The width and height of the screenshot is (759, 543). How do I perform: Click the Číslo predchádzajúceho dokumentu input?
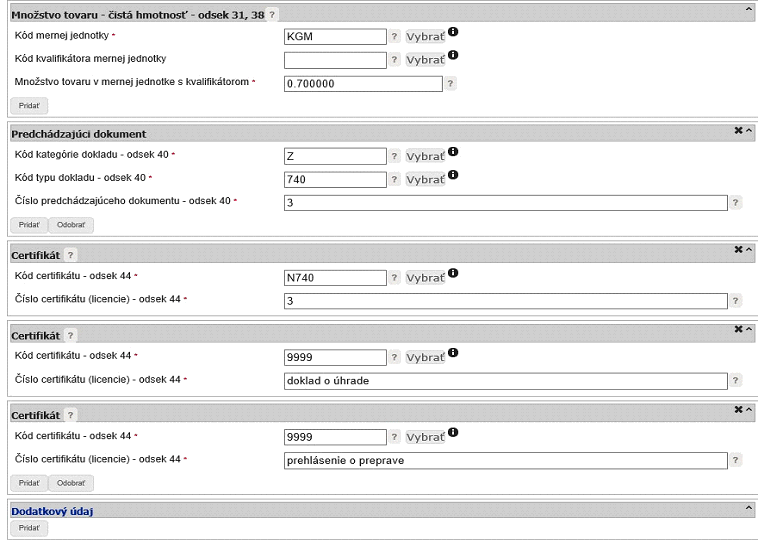pos(505,202)
